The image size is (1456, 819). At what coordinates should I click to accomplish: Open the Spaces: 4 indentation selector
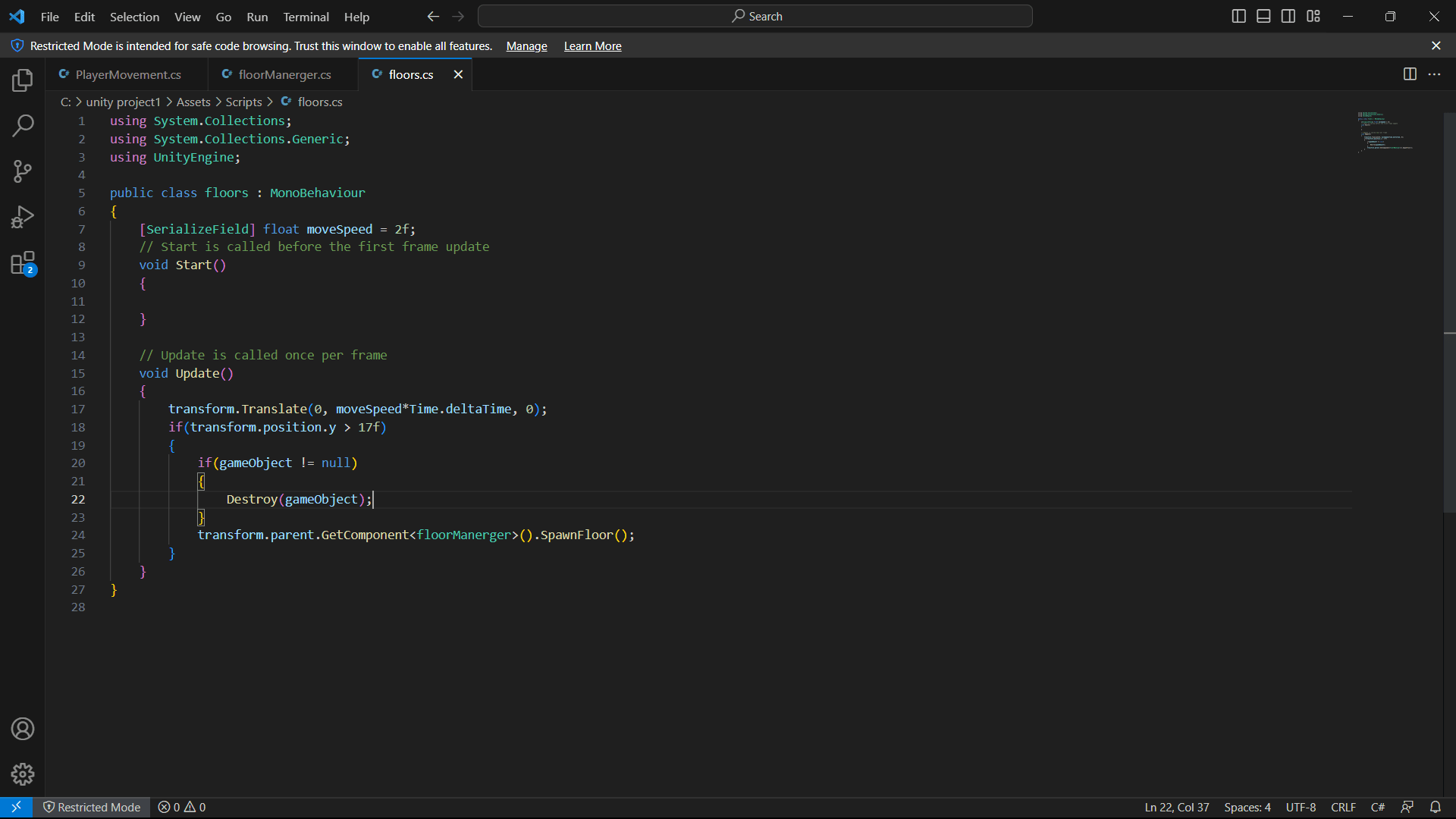tap(1247, 807)
